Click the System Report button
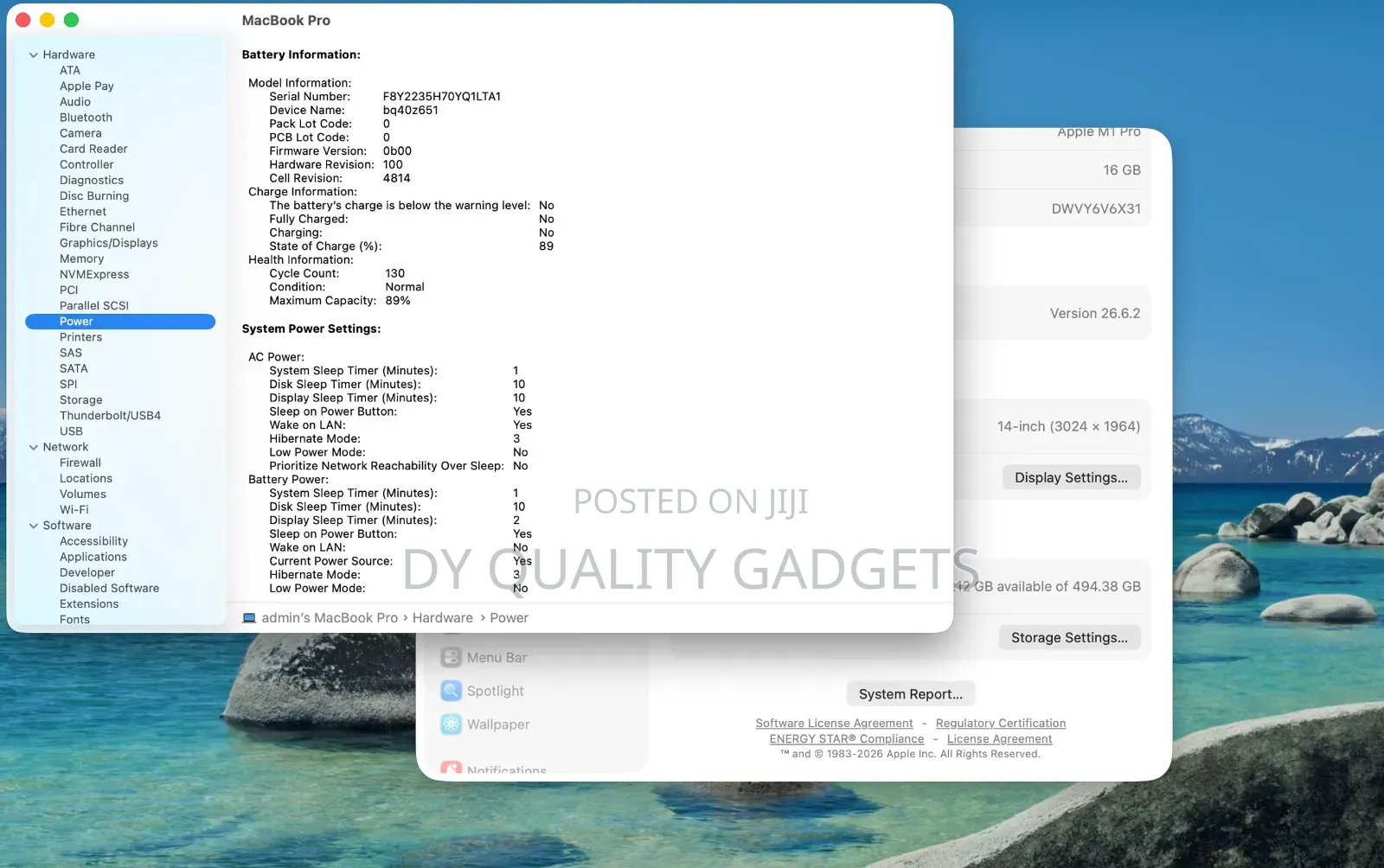The image size is (1384, 868). [910, 694]
